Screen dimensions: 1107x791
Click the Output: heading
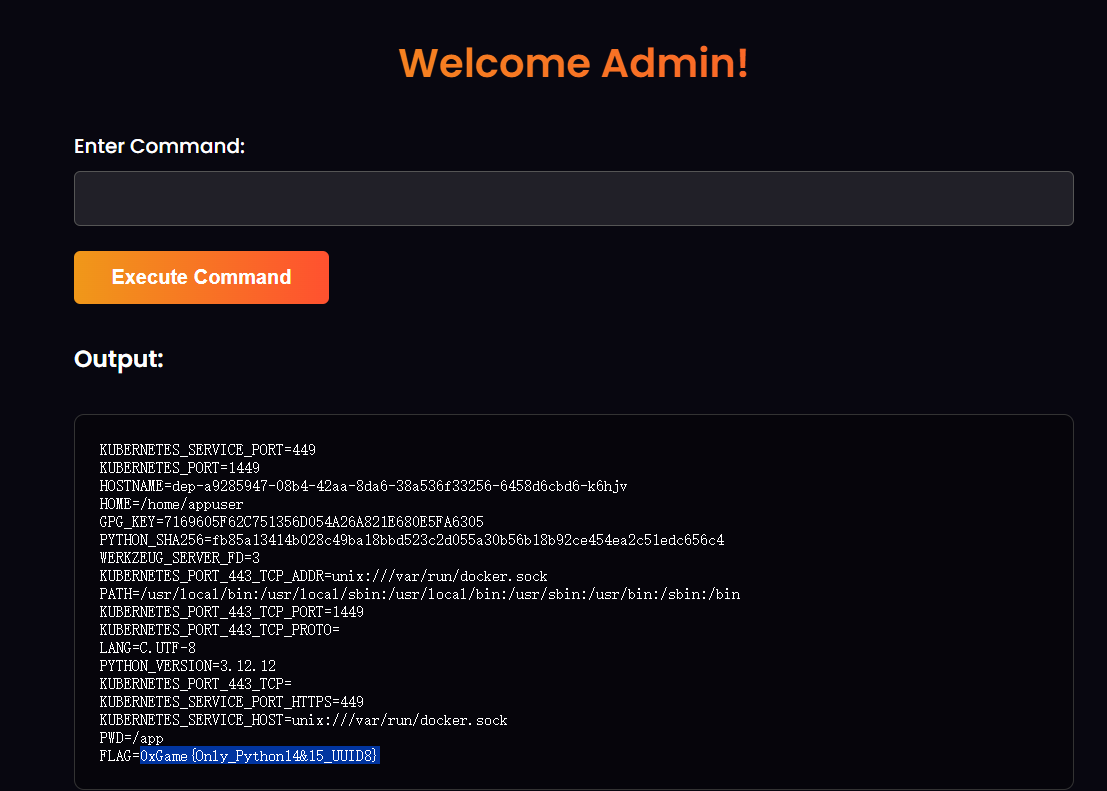point(118,359)
